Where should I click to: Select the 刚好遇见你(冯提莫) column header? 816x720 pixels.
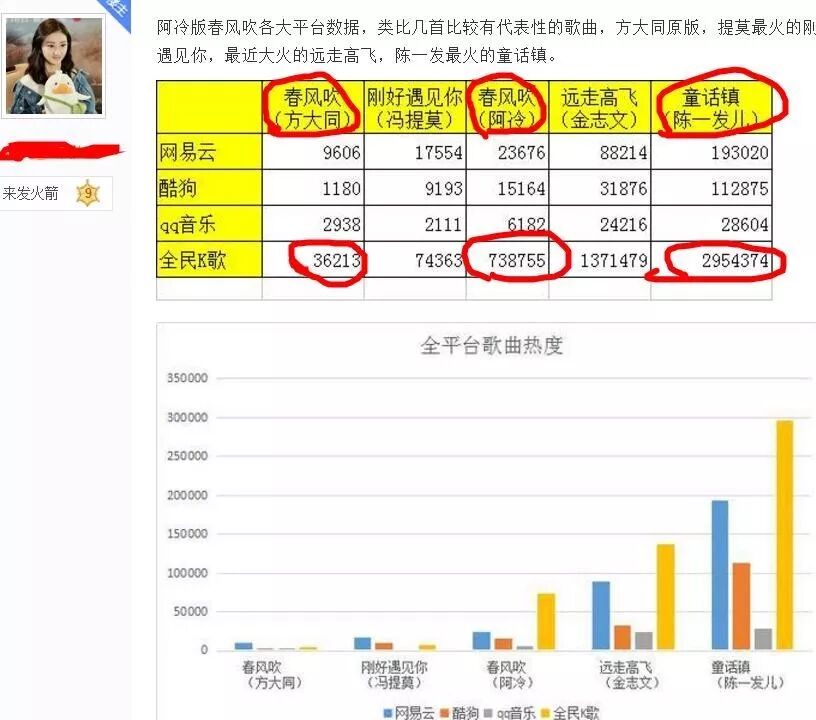[415, 108]
